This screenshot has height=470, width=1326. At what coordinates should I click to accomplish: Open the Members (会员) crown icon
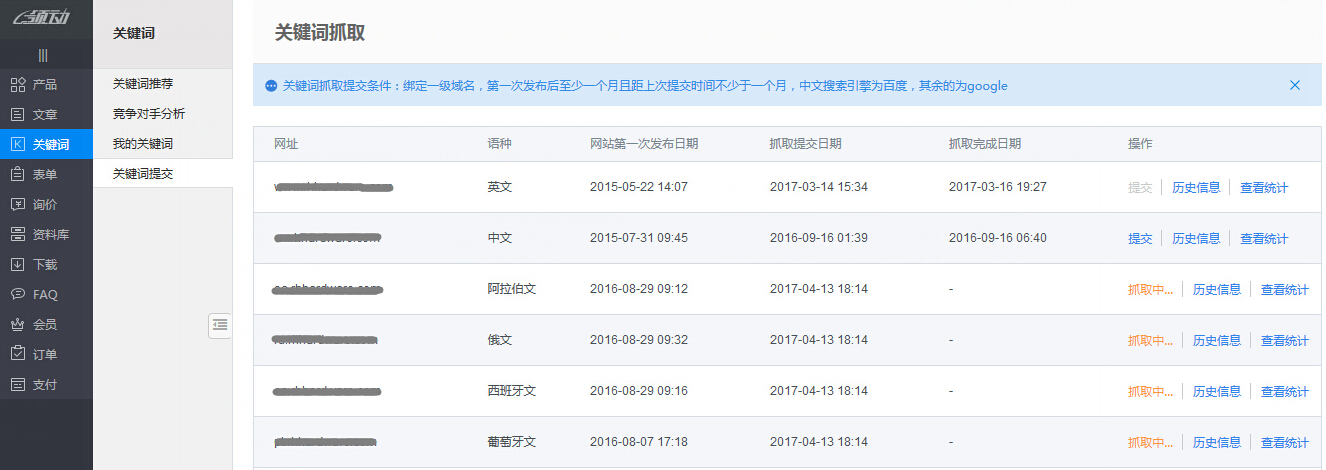(x=18, y=325)
